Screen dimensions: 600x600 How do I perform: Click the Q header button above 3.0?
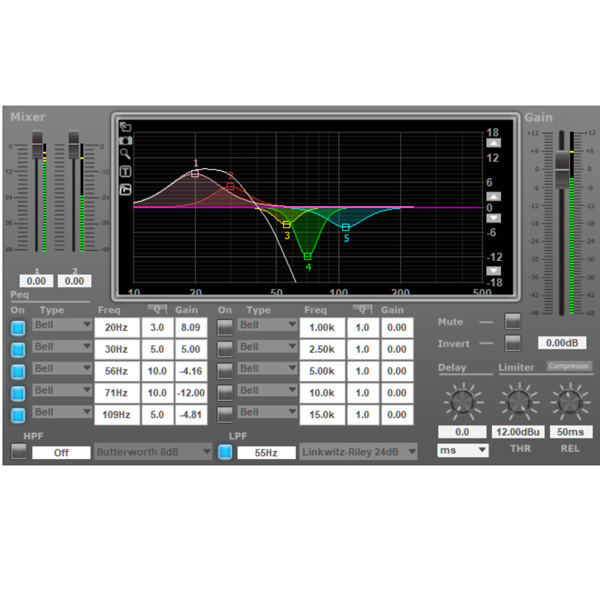click(156, 310)
